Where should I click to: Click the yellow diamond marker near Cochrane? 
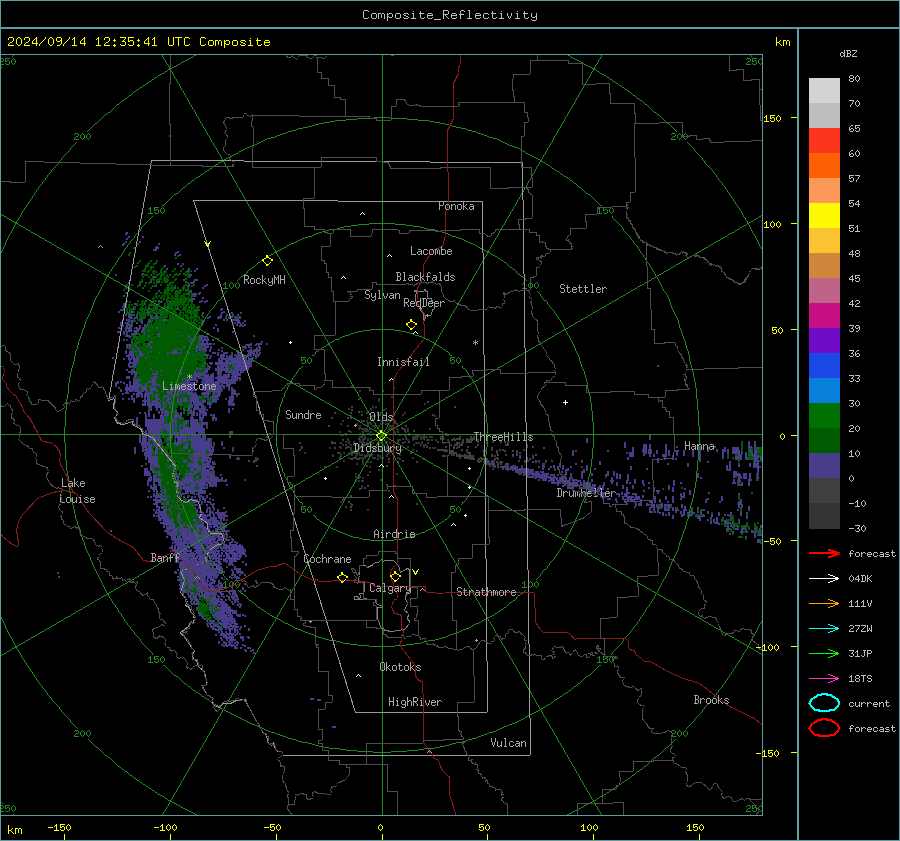pyautogui.click(x=342, y=577)
